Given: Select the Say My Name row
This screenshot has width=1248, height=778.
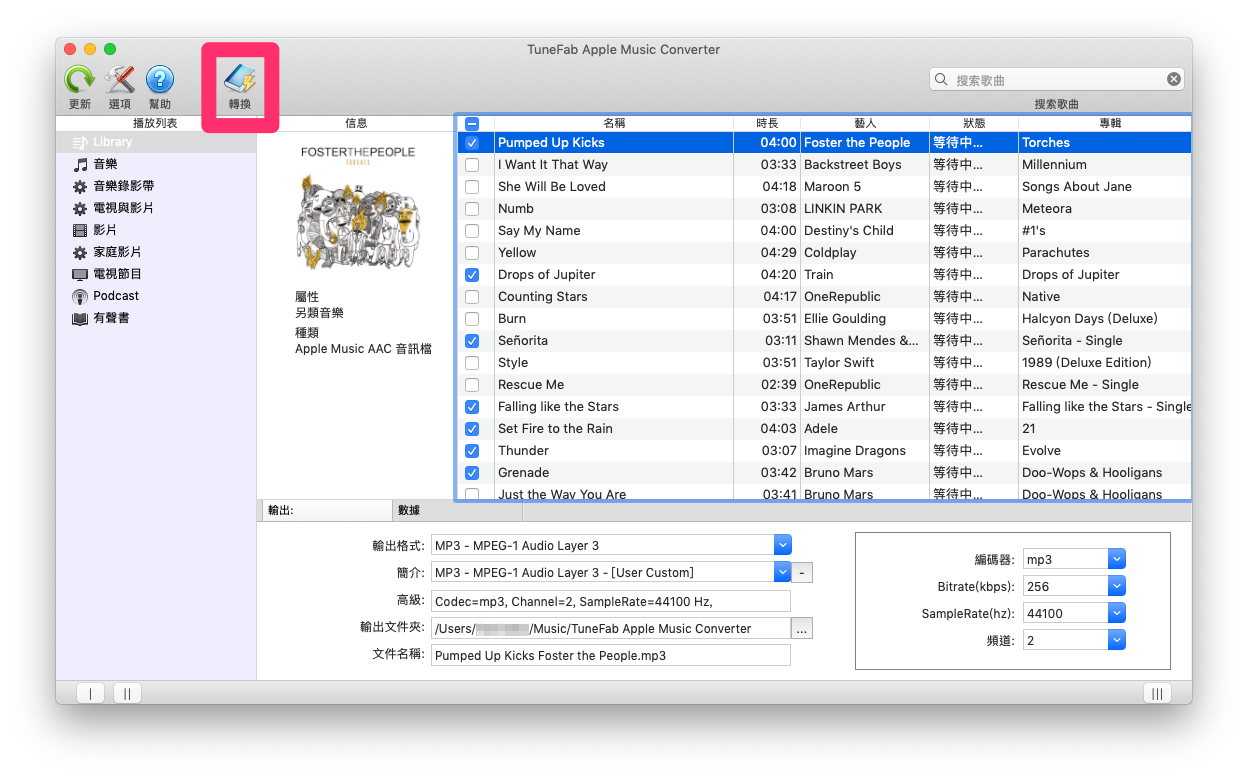Looking at the screenshot, I should 825,231.
